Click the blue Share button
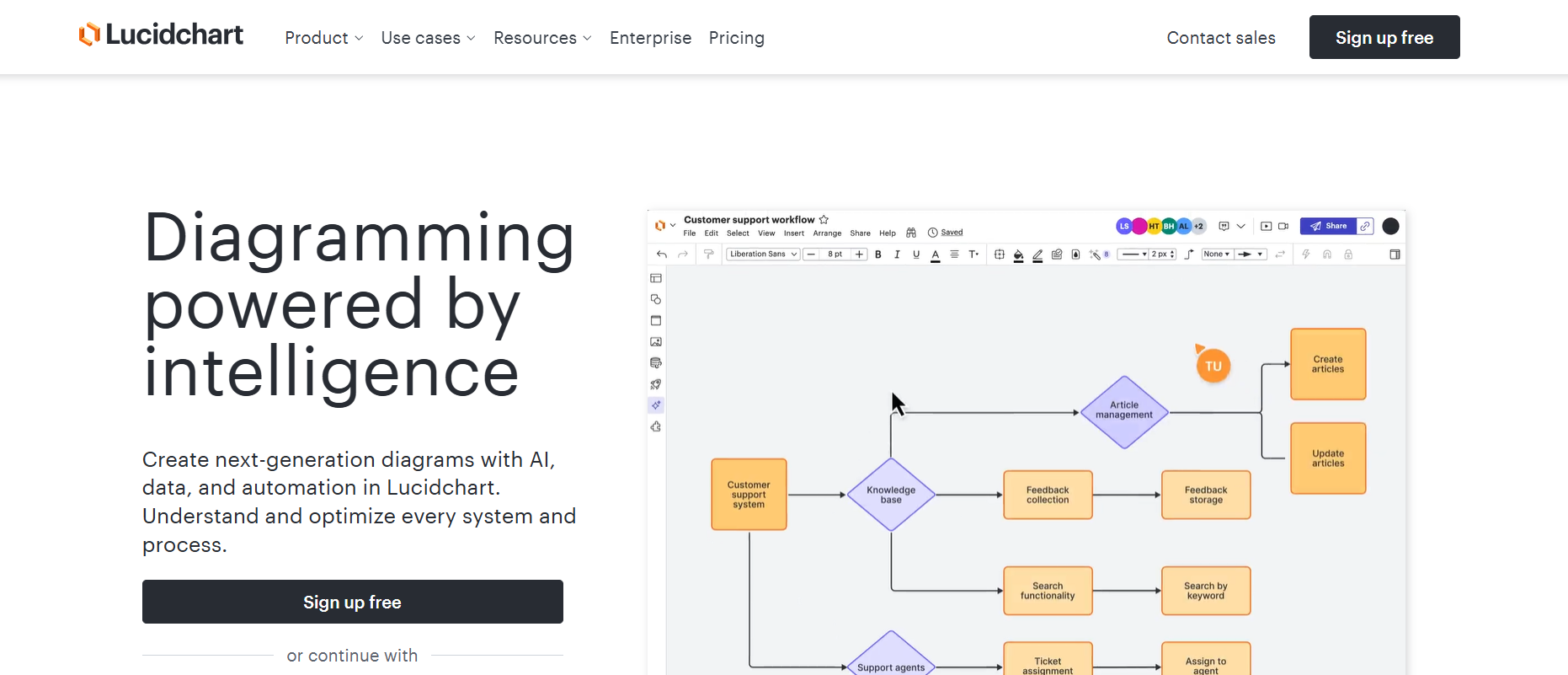The image size is (1568, 675). coord(1329,226)
